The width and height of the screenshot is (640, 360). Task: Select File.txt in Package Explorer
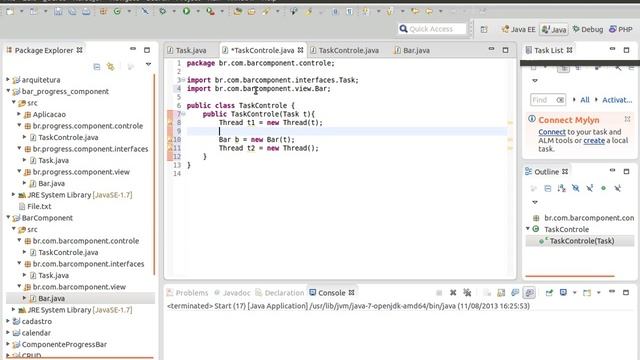39,206
